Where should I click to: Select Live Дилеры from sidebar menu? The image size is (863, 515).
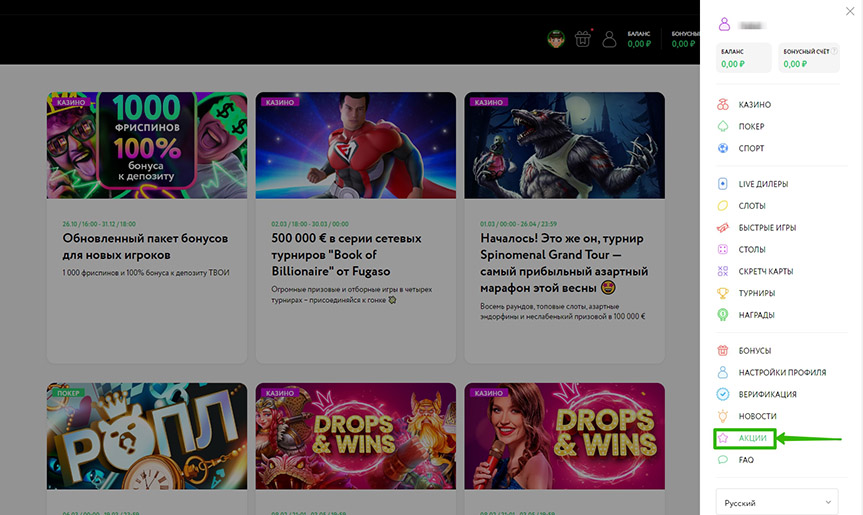coord(763,184)
